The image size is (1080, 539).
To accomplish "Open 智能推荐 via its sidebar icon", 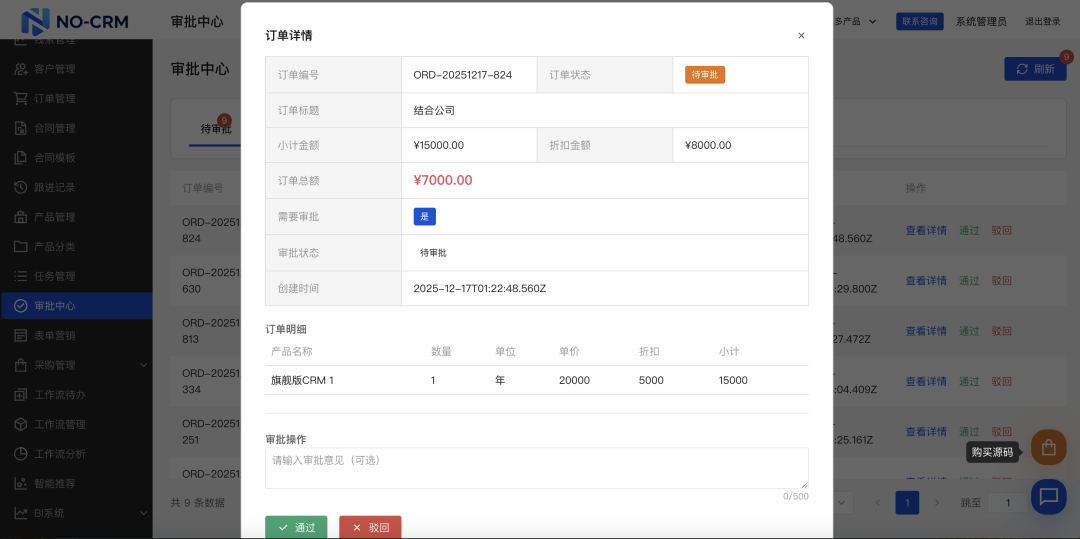I will [21, 483].
